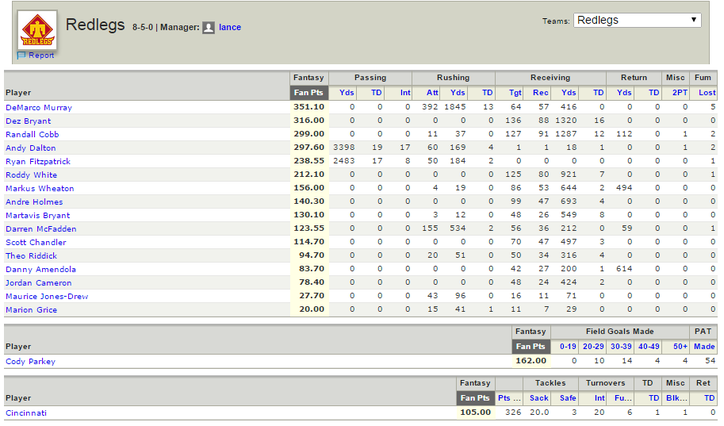Sort by Rushing Yds column

pyautogui.click(x=458, y=93)
